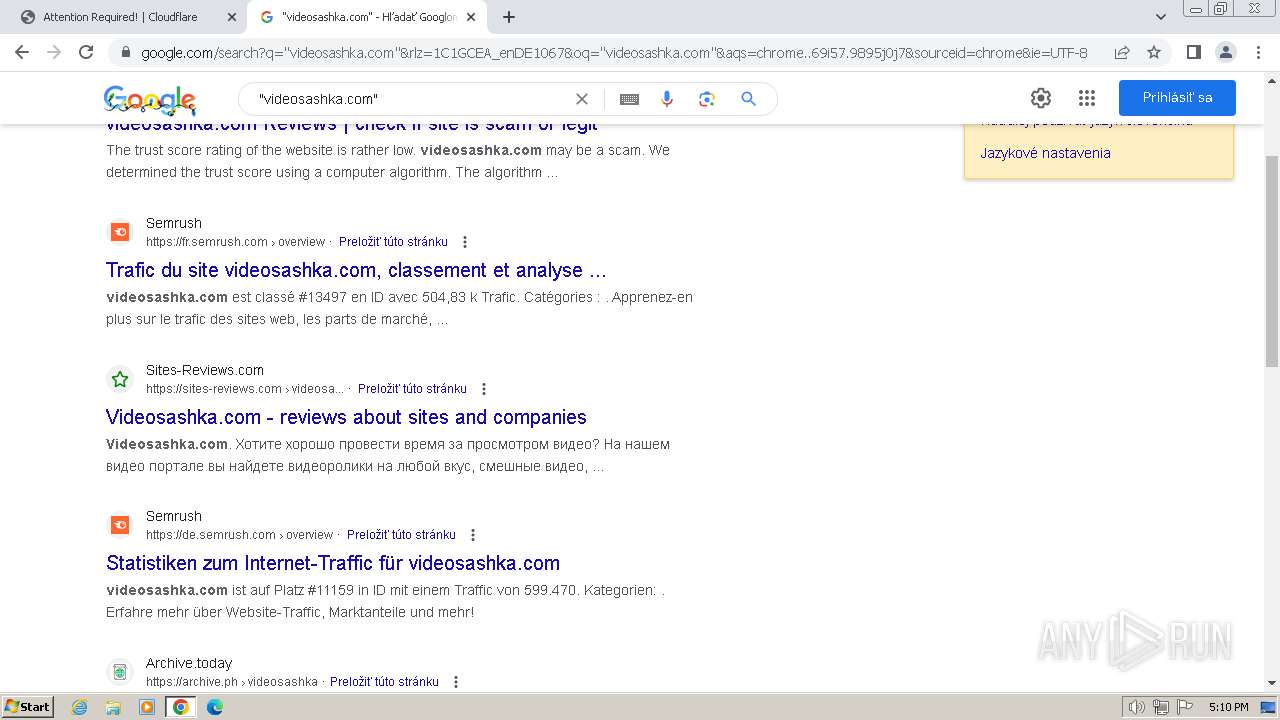Translate the Archive.today result page
Image resolution: width=1280 pixels, height=720 pixels.
(384, 682)
